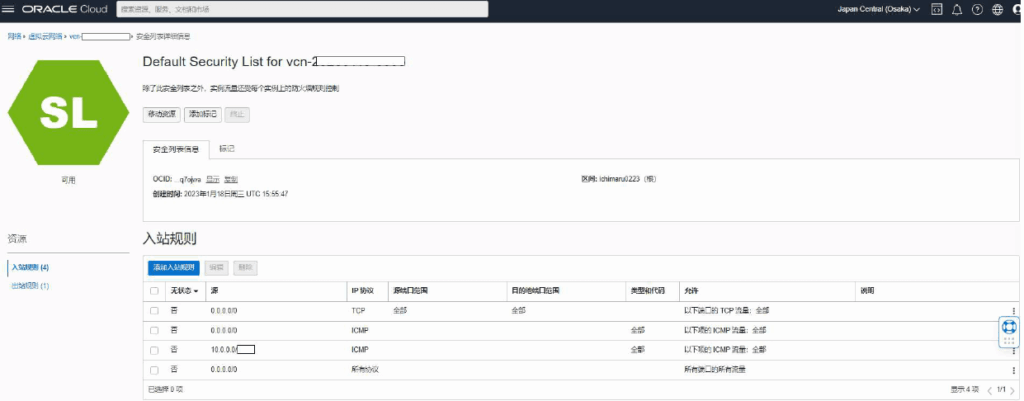Switch to the 标记 tab
Viewport: 1024px width, 401px height.
[x=227, y=149]
